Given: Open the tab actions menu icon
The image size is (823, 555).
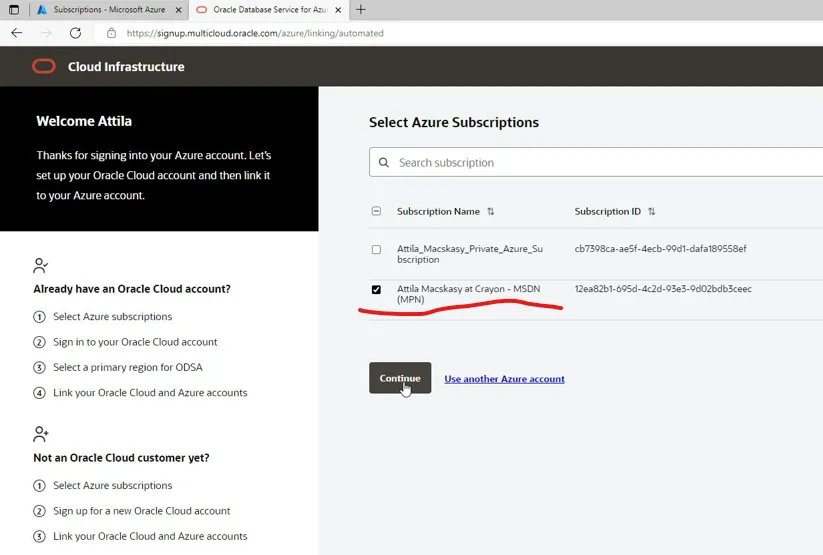Looking at the screenshot, I should [14, 9].
